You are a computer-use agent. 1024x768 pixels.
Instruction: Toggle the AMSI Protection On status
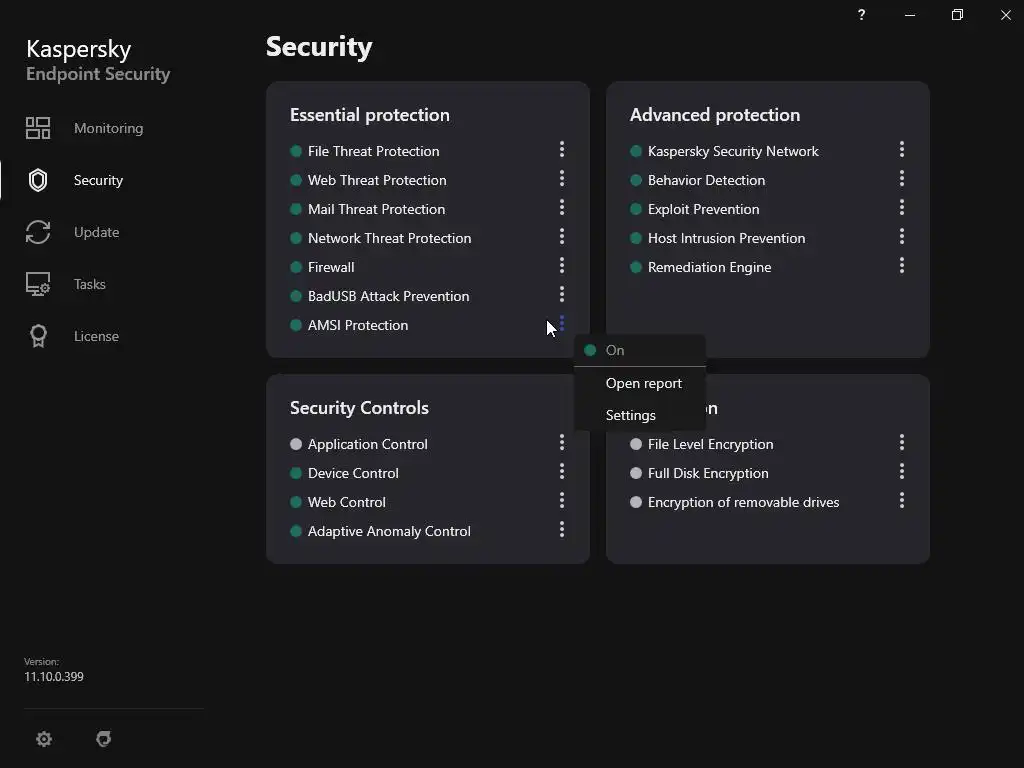(615, 350)
